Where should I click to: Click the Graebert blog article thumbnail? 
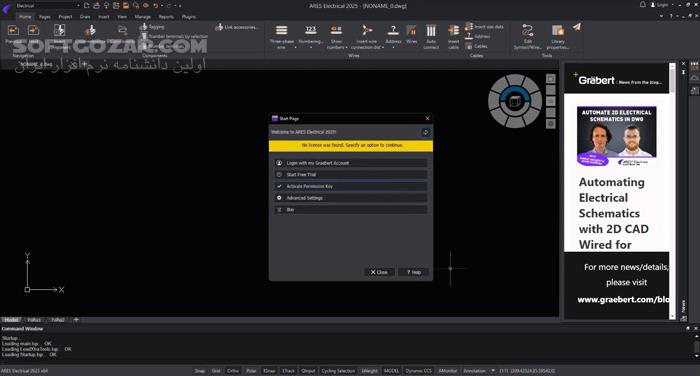pos(617,136)
